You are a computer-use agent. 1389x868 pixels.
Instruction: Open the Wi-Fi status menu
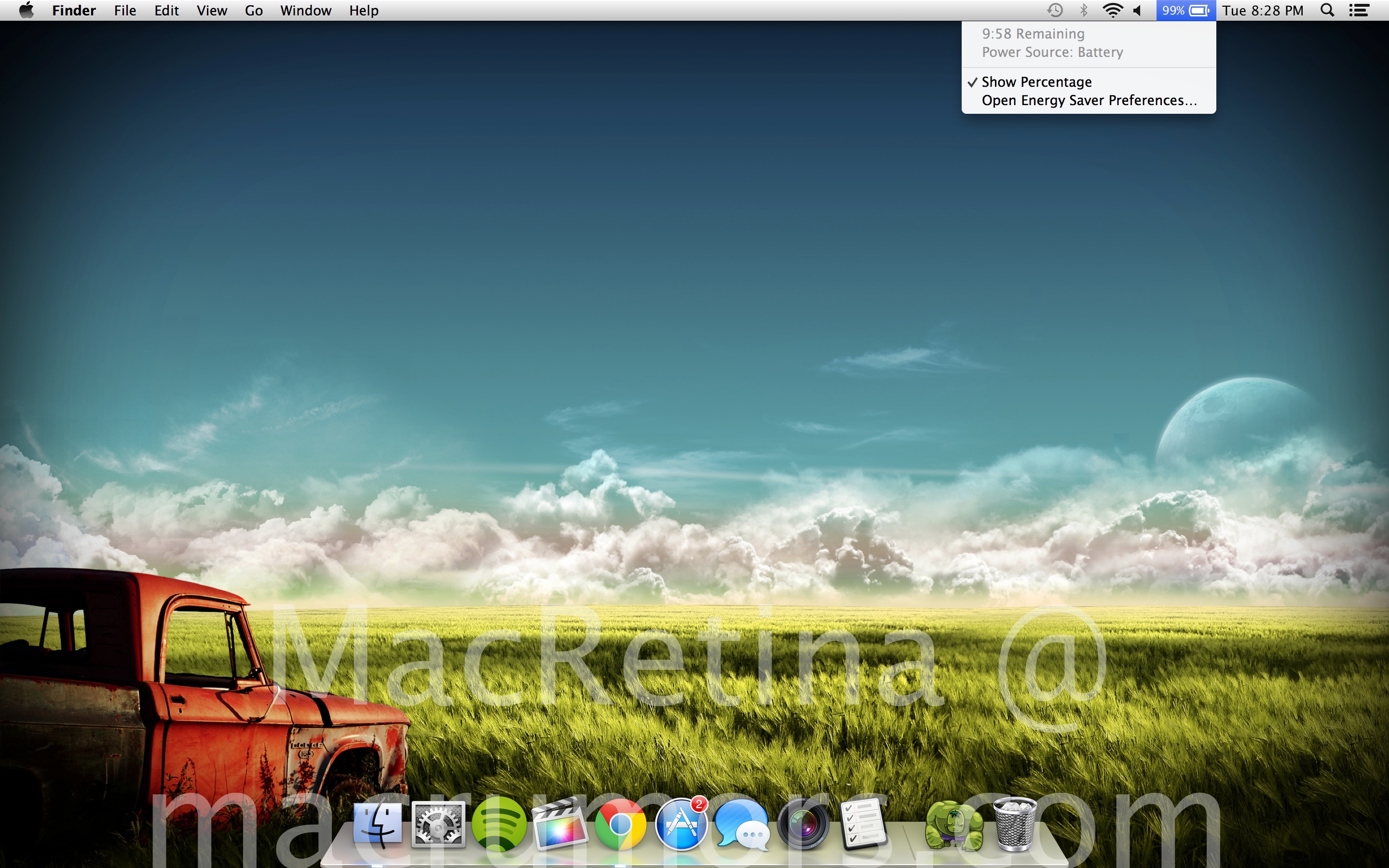pos(1112,10)
